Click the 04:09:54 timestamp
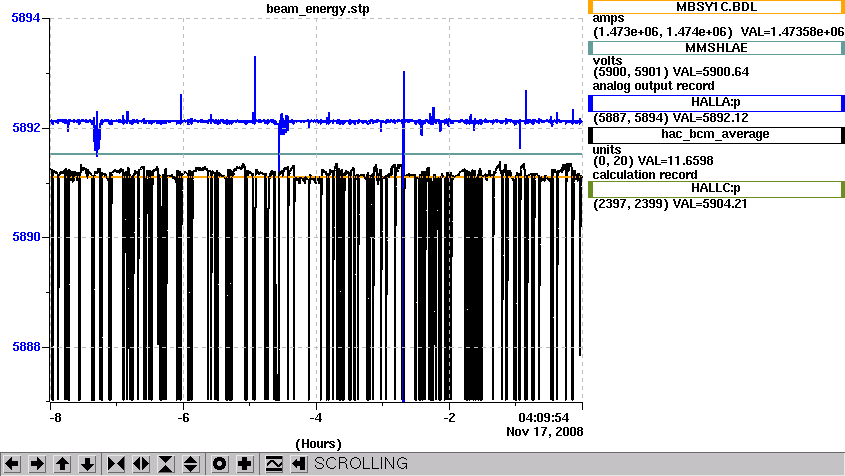Screen dimensions: 845x476 coord(544,418)
